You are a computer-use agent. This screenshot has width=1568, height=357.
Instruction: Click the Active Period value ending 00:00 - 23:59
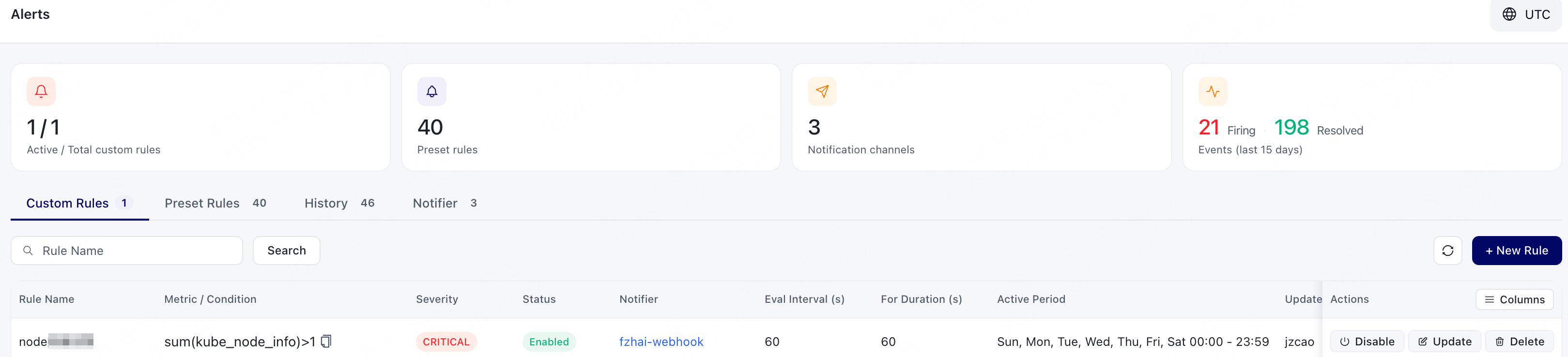pos(1133,342)
